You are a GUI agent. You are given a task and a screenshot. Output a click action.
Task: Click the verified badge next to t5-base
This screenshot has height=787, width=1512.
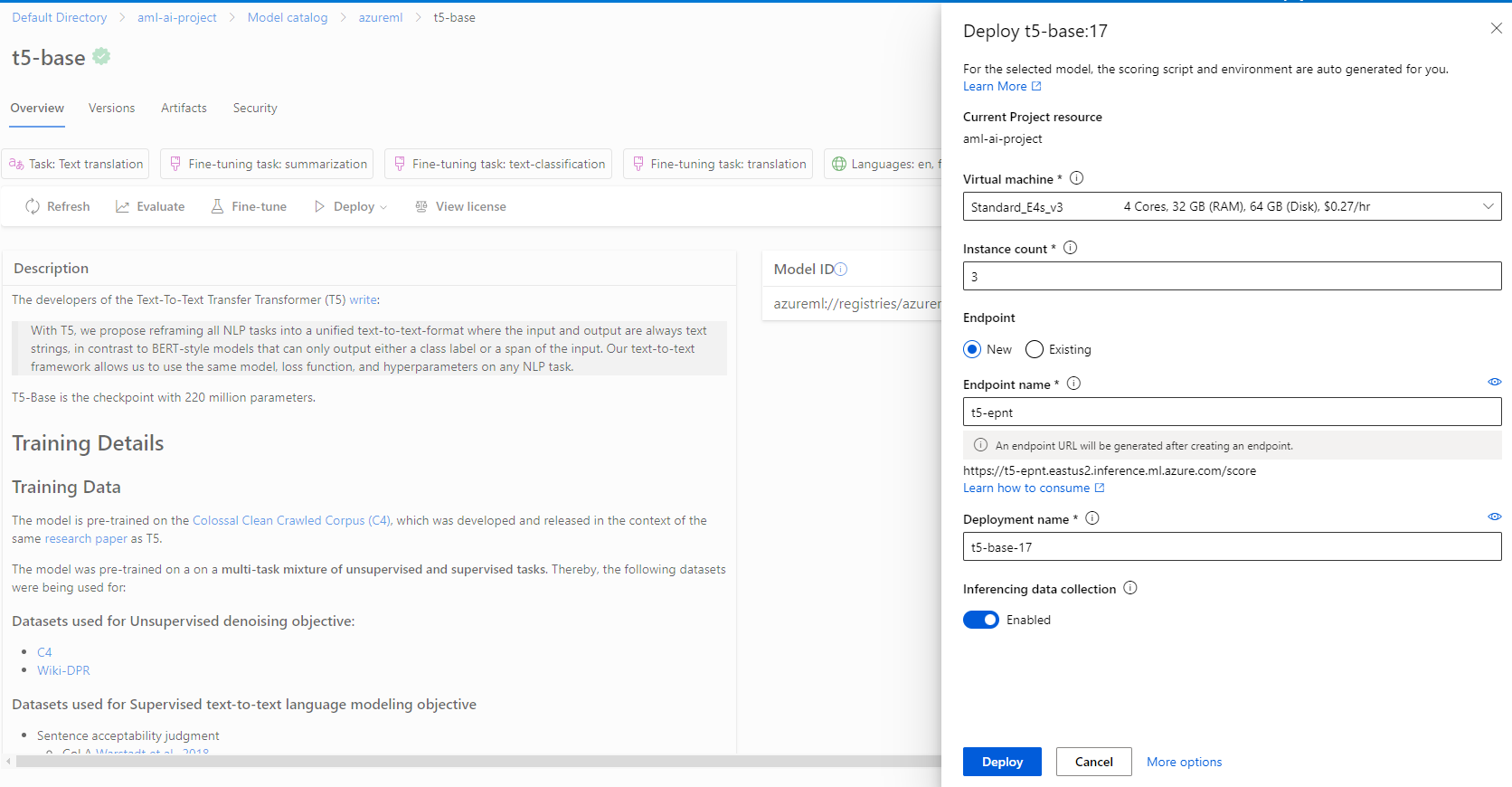point(101,56)
